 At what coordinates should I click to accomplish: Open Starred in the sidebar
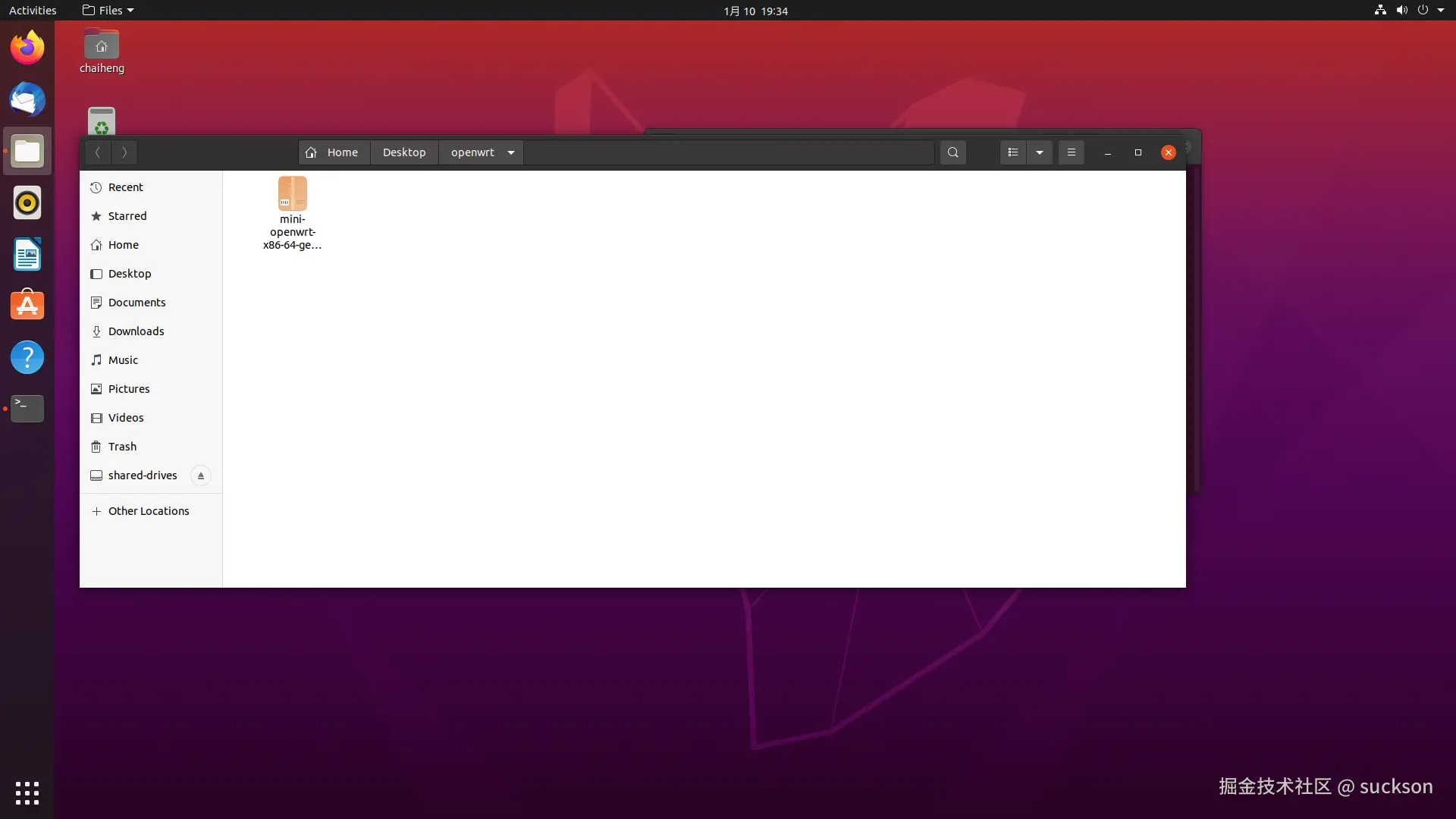click(x=127, y=216)
